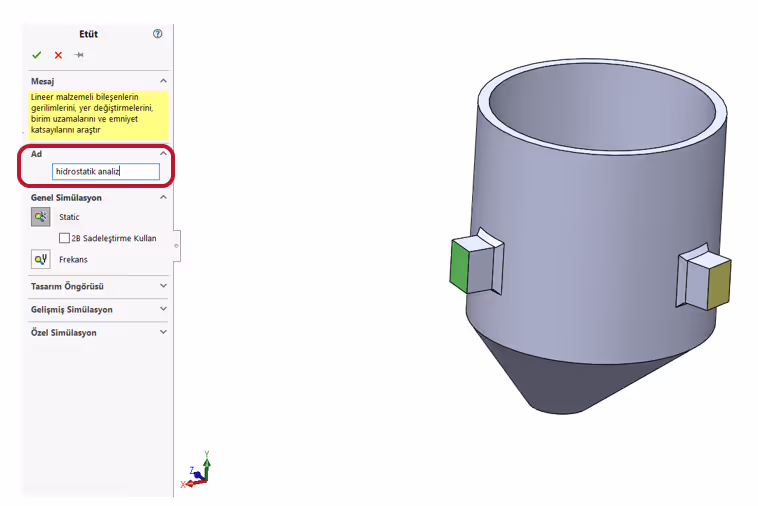Pin the Etüt property panel

[x=79, y=55]
